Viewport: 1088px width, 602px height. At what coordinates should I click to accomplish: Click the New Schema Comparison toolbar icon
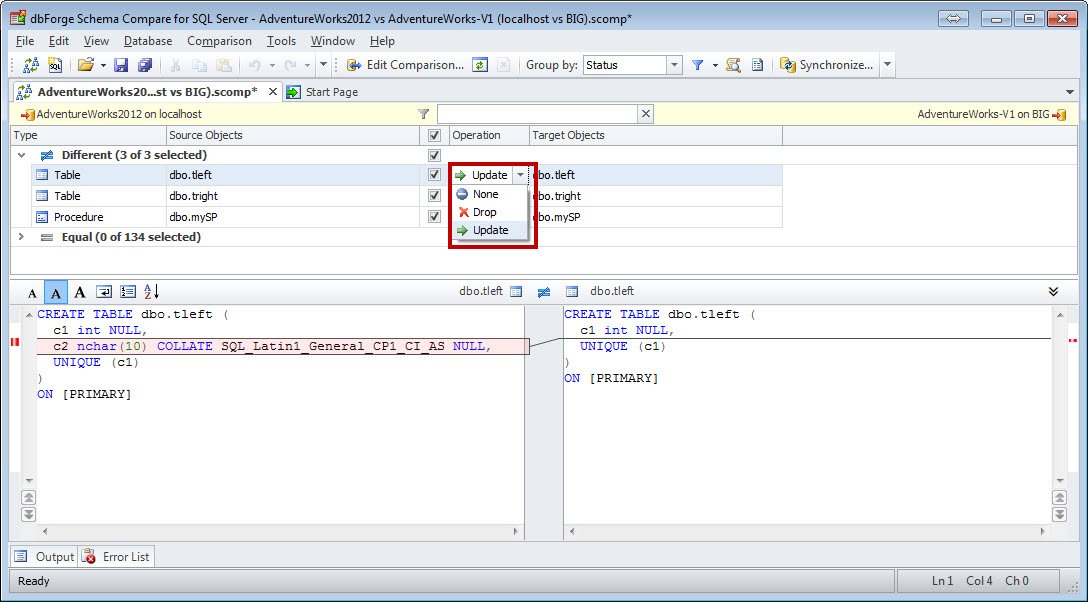31,65
